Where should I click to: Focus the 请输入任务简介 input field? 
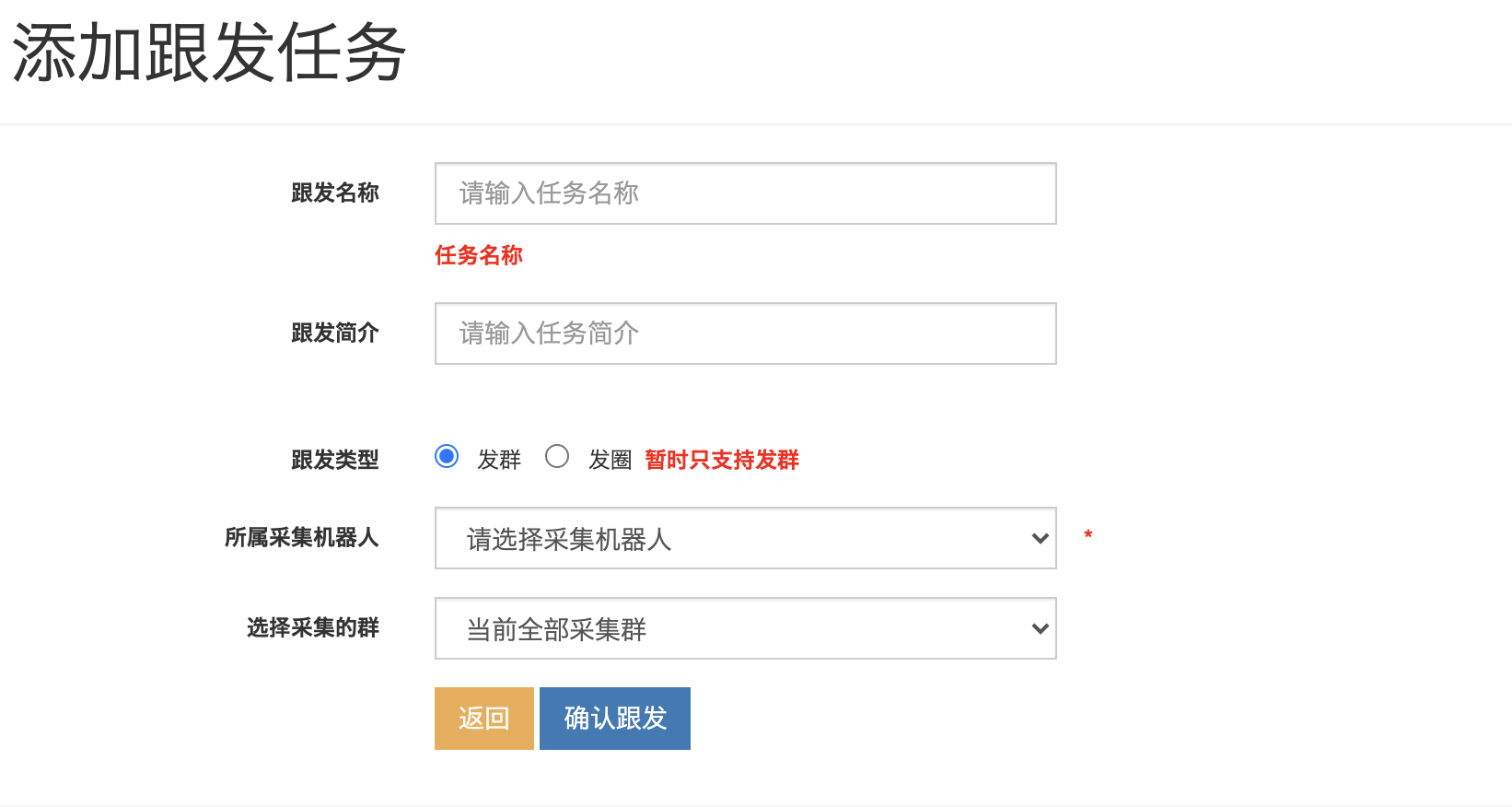click(745, 333)
